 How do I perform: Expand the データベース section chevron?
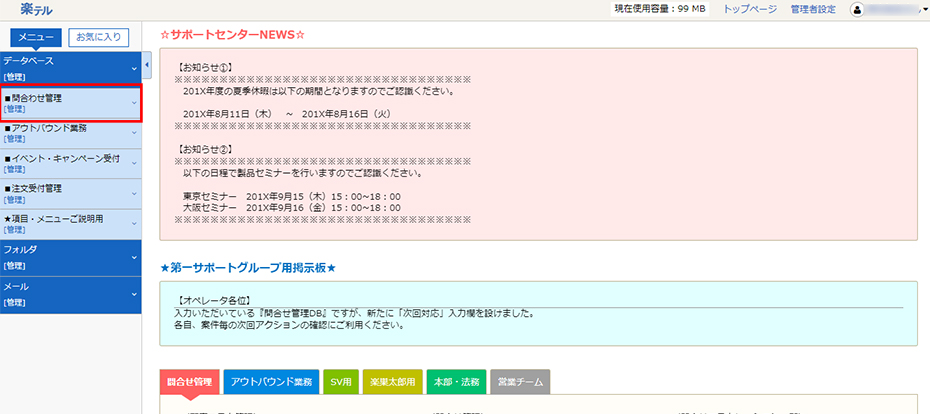[x=134, y=68]
